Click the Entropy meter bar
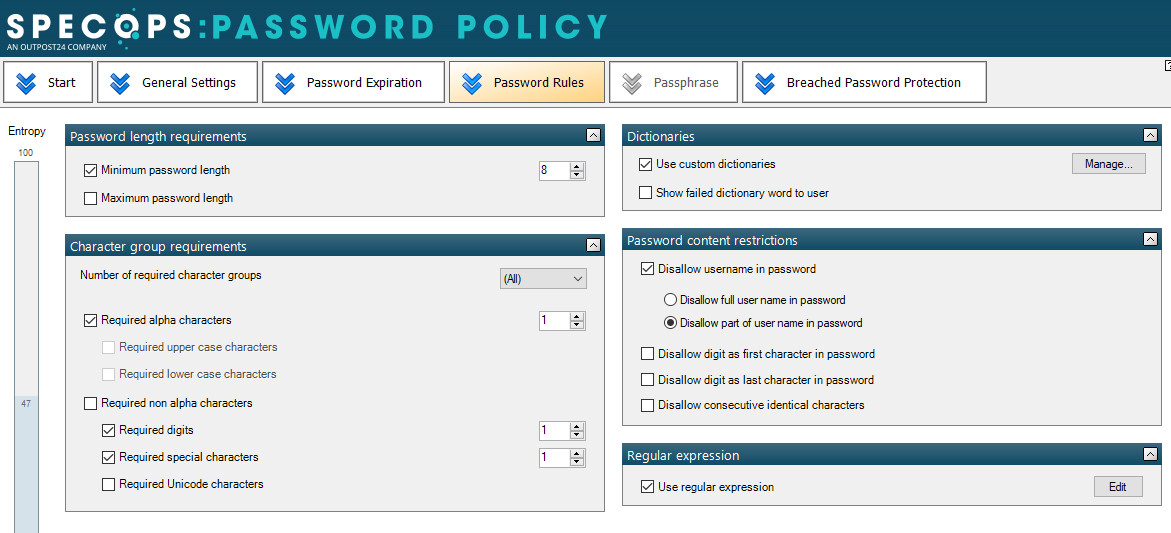The image size is (1171, 533). (x=27, y=347)
